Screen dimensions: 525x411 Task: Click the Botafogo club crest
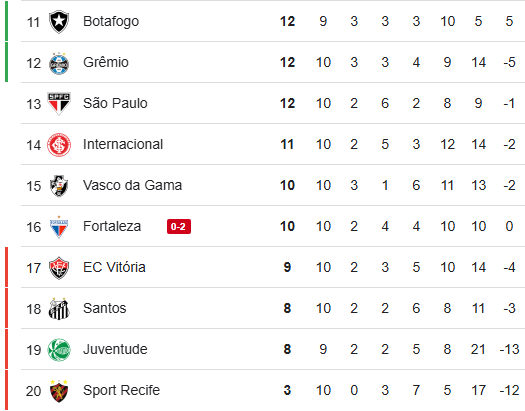(x=59, y=21)
